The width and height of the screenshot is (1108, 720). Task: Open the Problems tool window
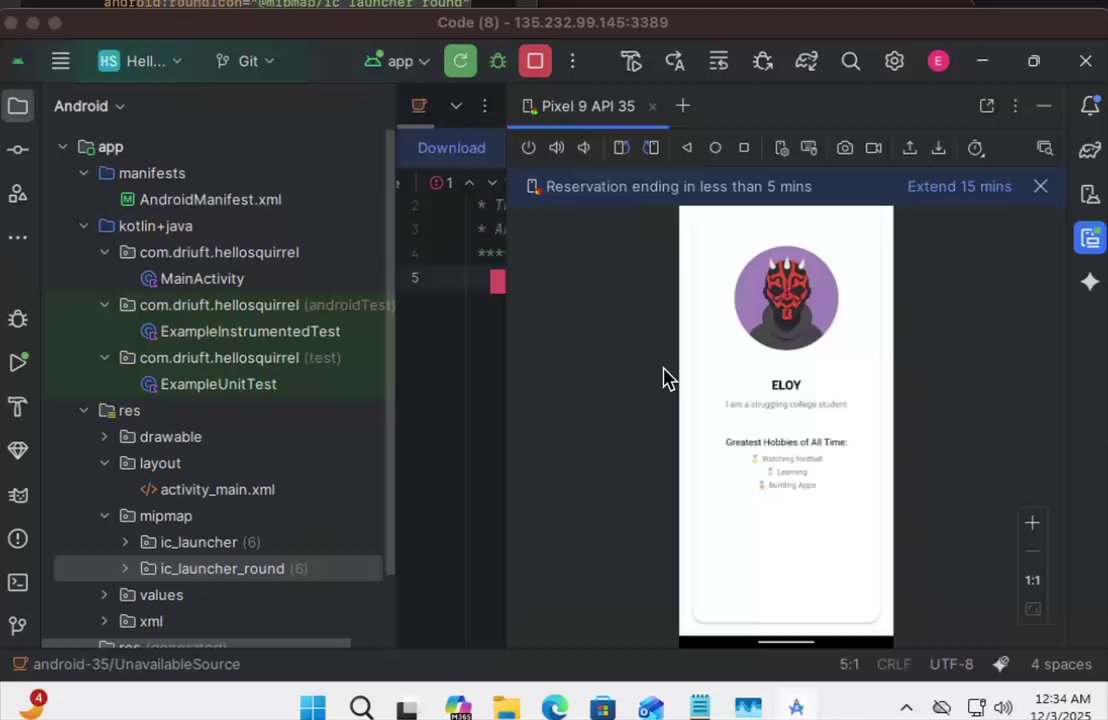18,539
